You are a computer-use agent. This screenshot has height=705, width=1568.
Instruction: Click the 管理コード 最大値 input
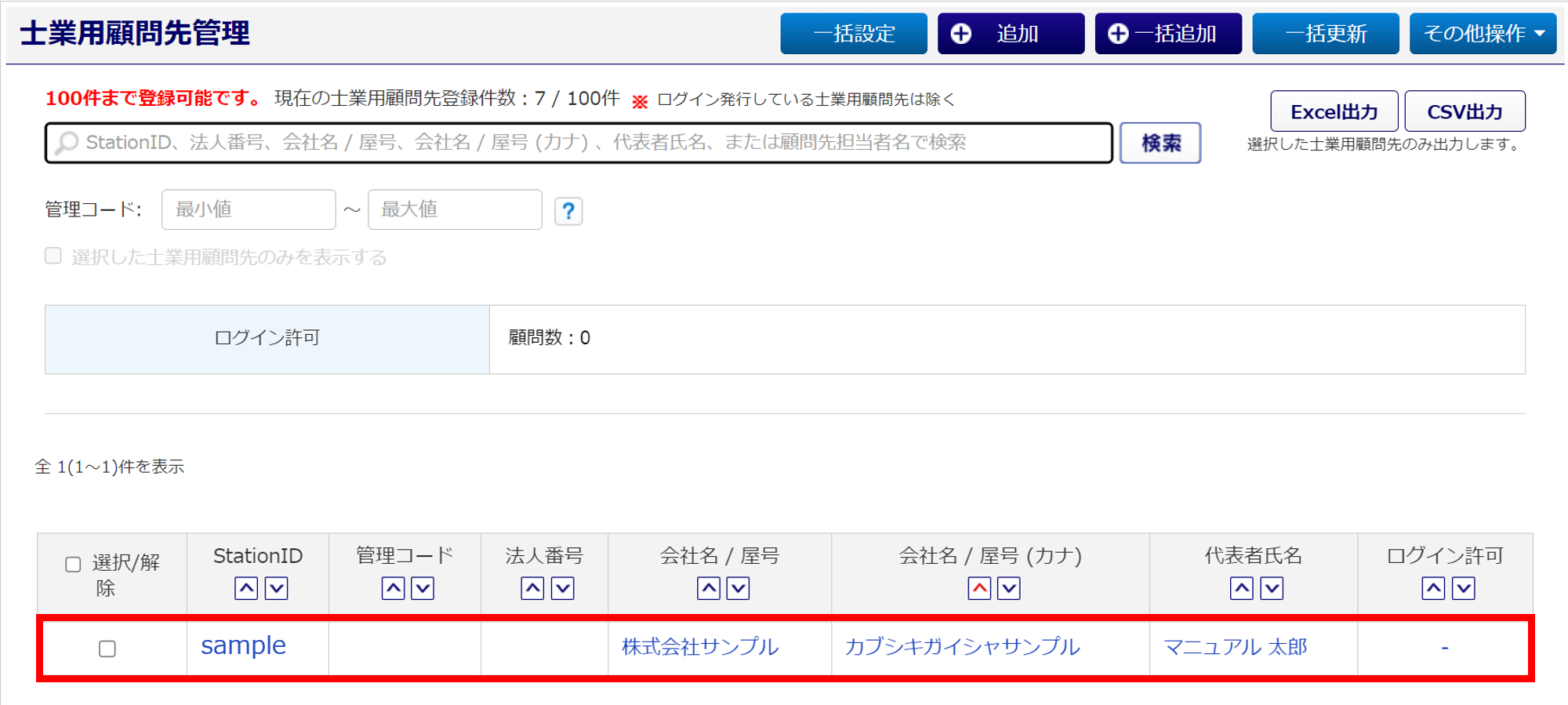[455, 209]
